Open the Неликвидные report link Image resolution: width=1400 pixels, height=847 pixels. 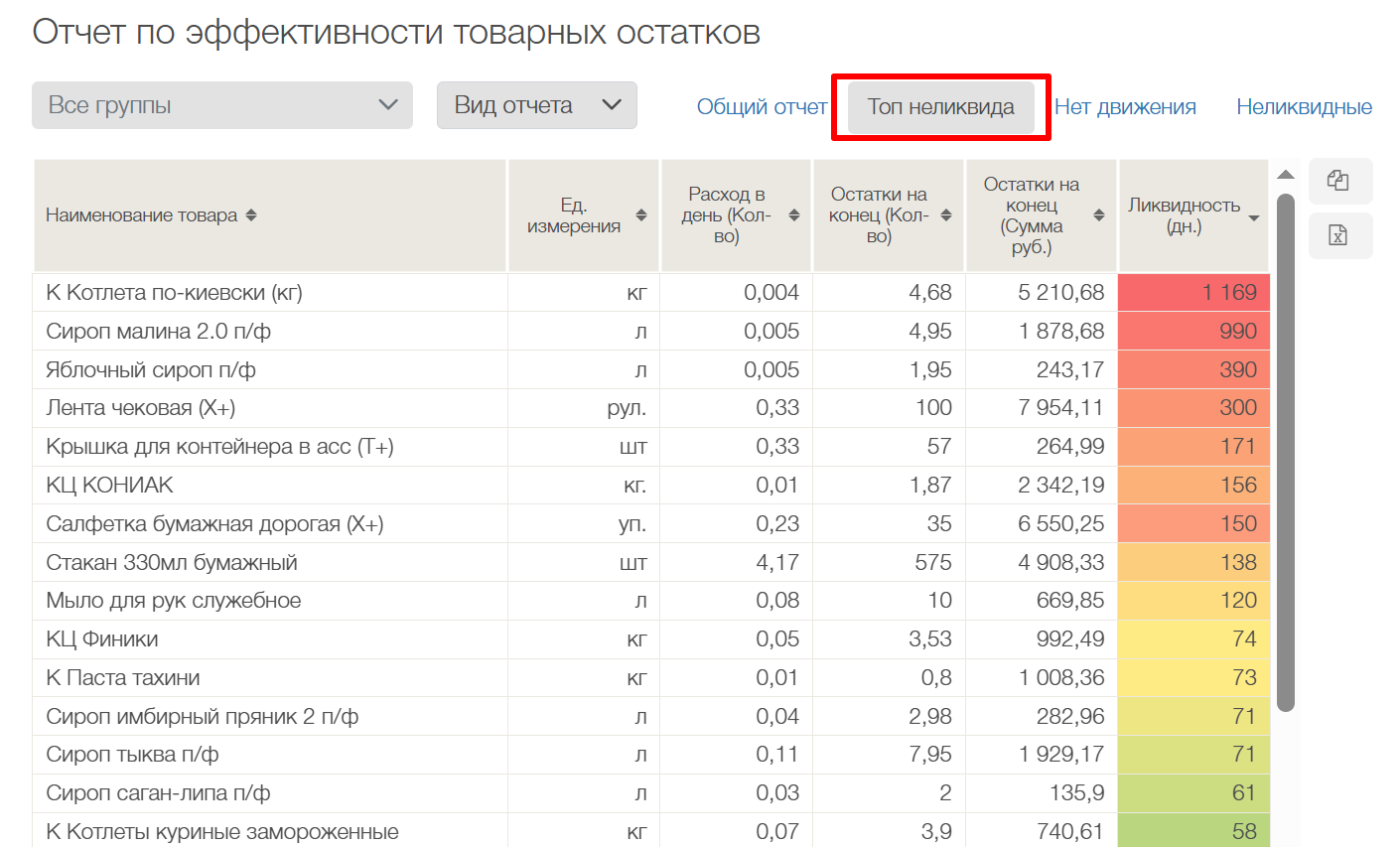click(x=1304, y=107)
